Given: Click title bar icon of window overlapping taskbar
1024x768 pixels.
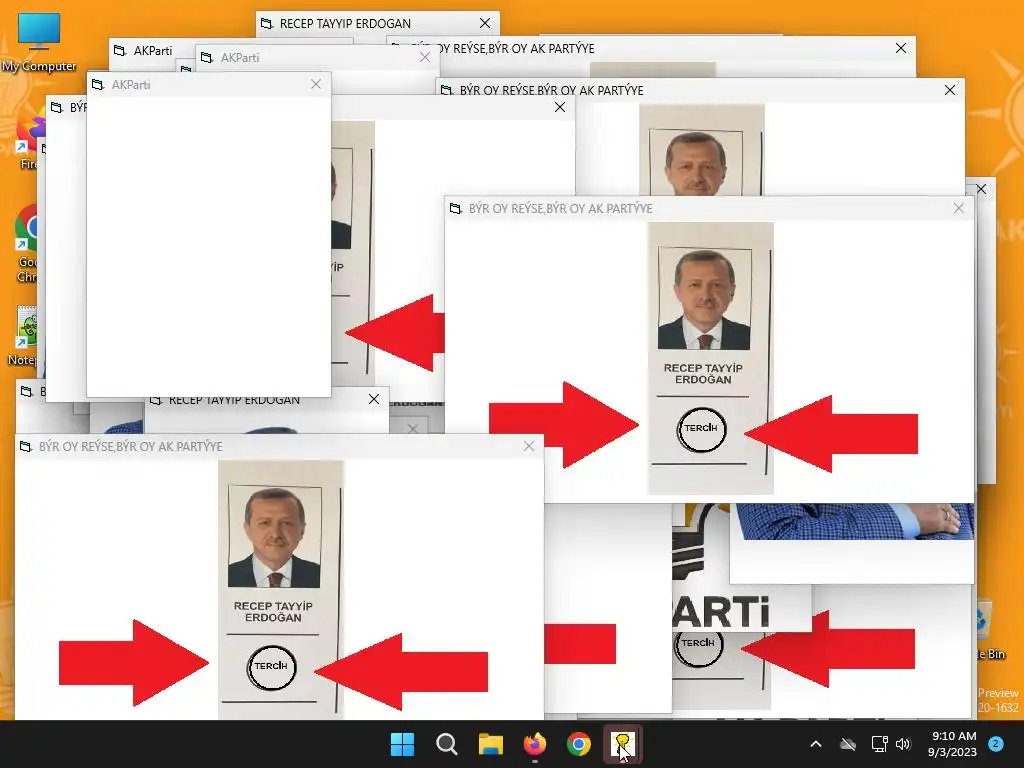Looking at the screenshot, I should pos(25,447).
